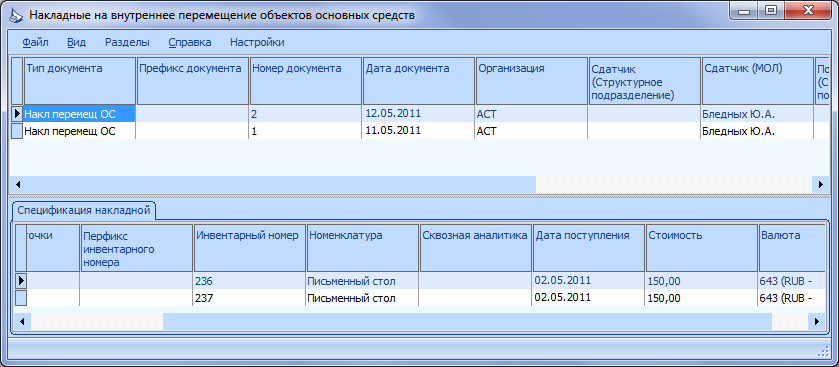
Task: Click the application icon in title bar
Action: pyautogui.click(x=16, y=15)
